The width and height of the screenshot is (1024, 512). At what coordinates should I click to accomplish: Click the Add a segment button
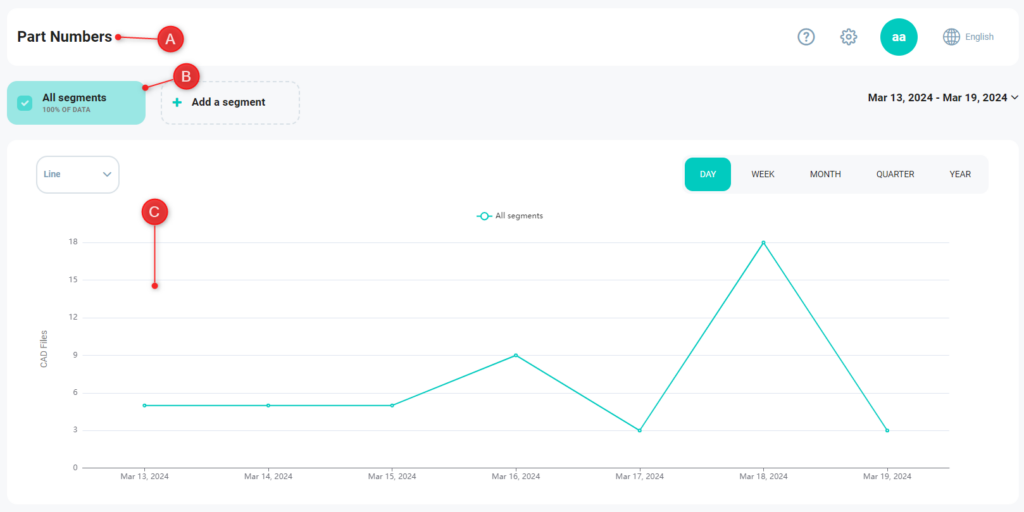tap(230, 102)
